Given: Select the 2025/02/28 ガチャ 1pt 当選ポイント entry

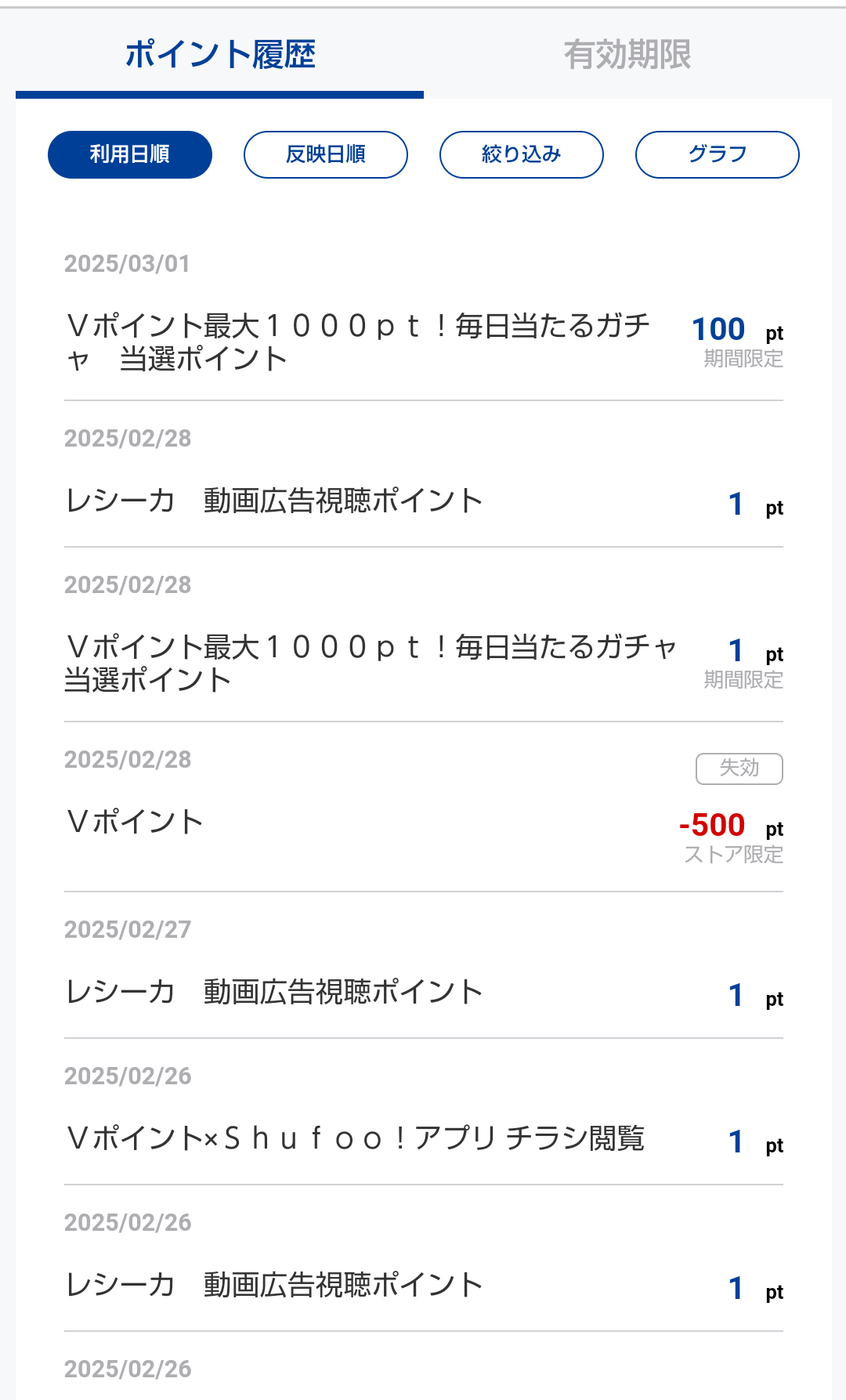Looking at the screenshot, I should (368, 664).
